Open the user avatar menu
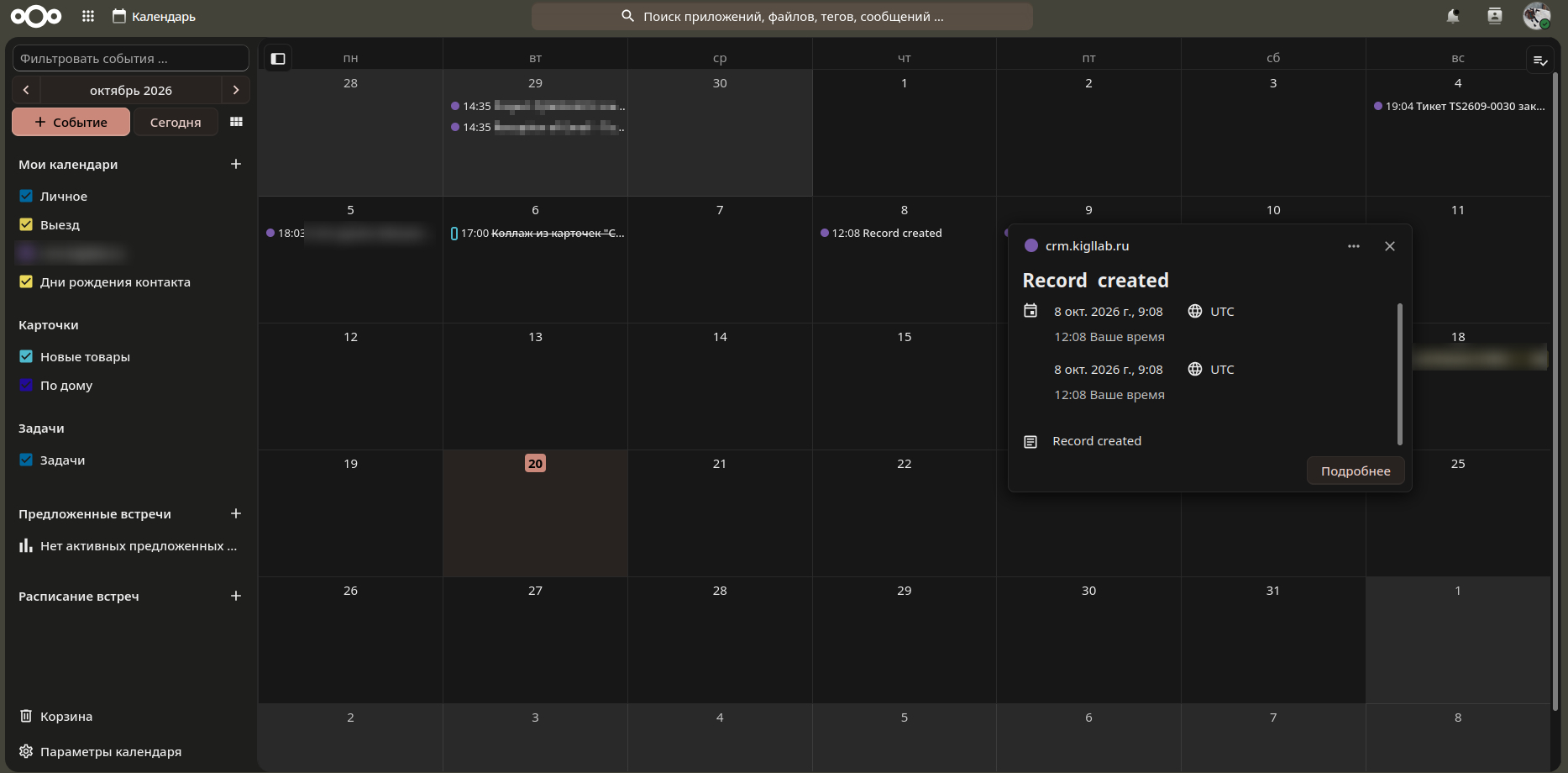 1537,16
